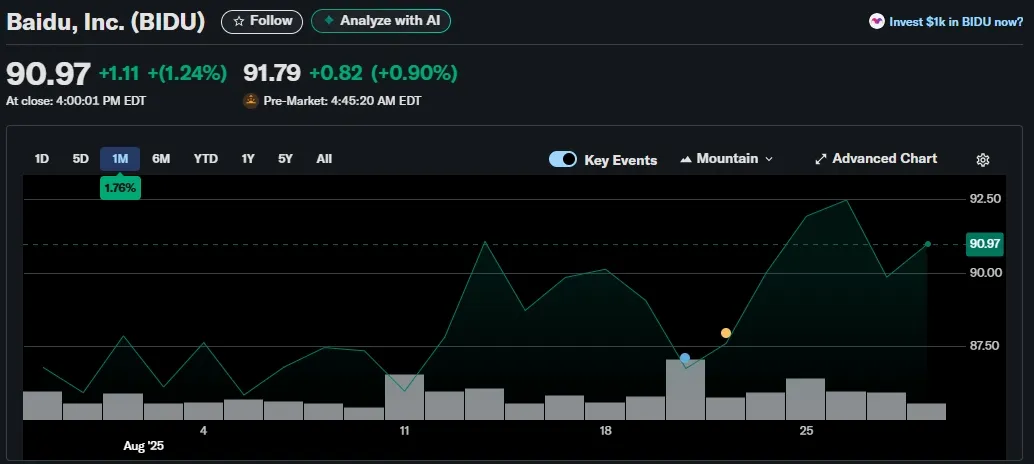Click the pink round icon beside Invest $1k
Screen dimensions: 1034x464
click(876, 22)
